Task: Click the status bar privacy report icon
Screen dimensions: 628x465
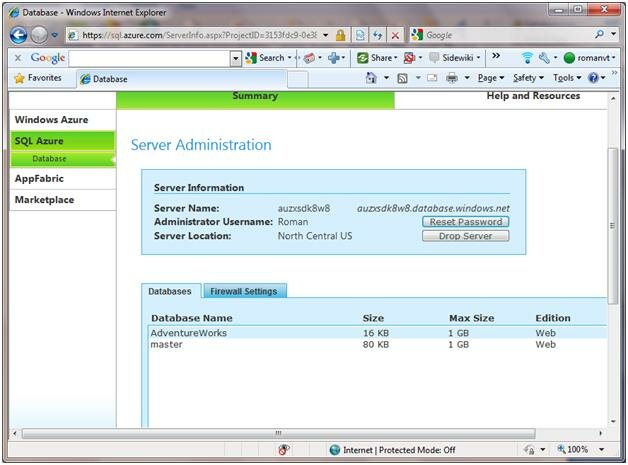Action: [x=284, y=450]
